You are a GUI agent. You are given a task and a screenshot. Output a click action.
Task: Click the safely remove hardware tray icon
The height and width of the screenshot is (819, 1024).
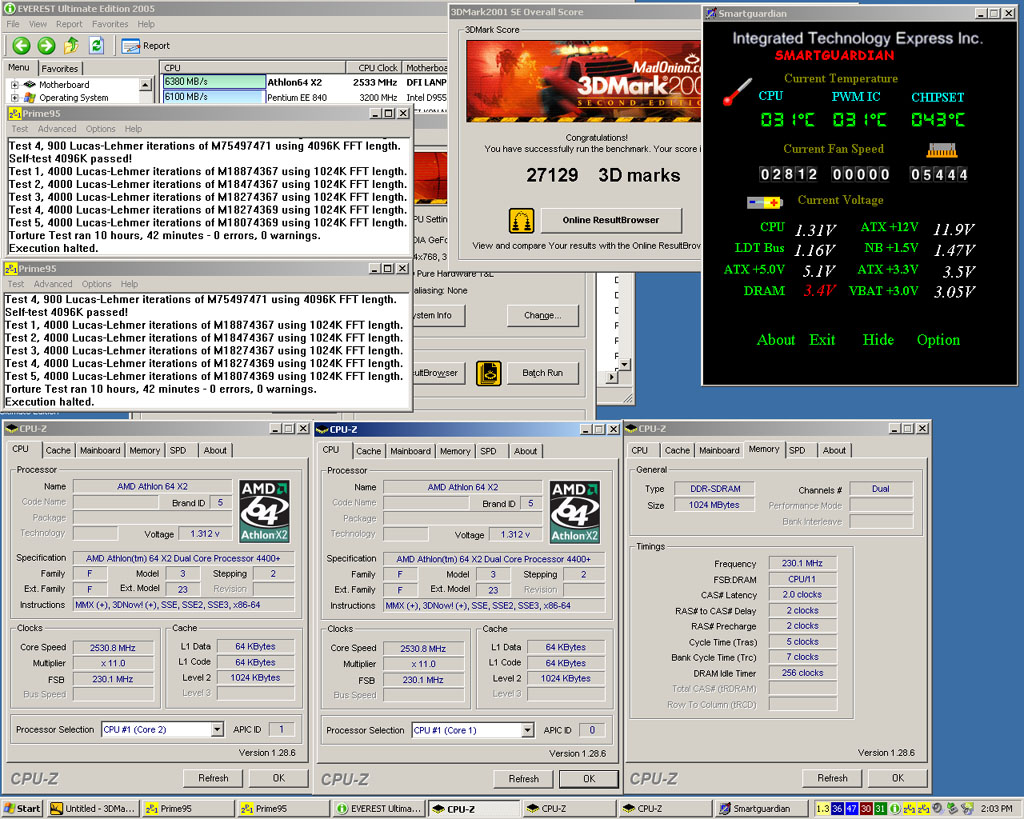point(952,809)
